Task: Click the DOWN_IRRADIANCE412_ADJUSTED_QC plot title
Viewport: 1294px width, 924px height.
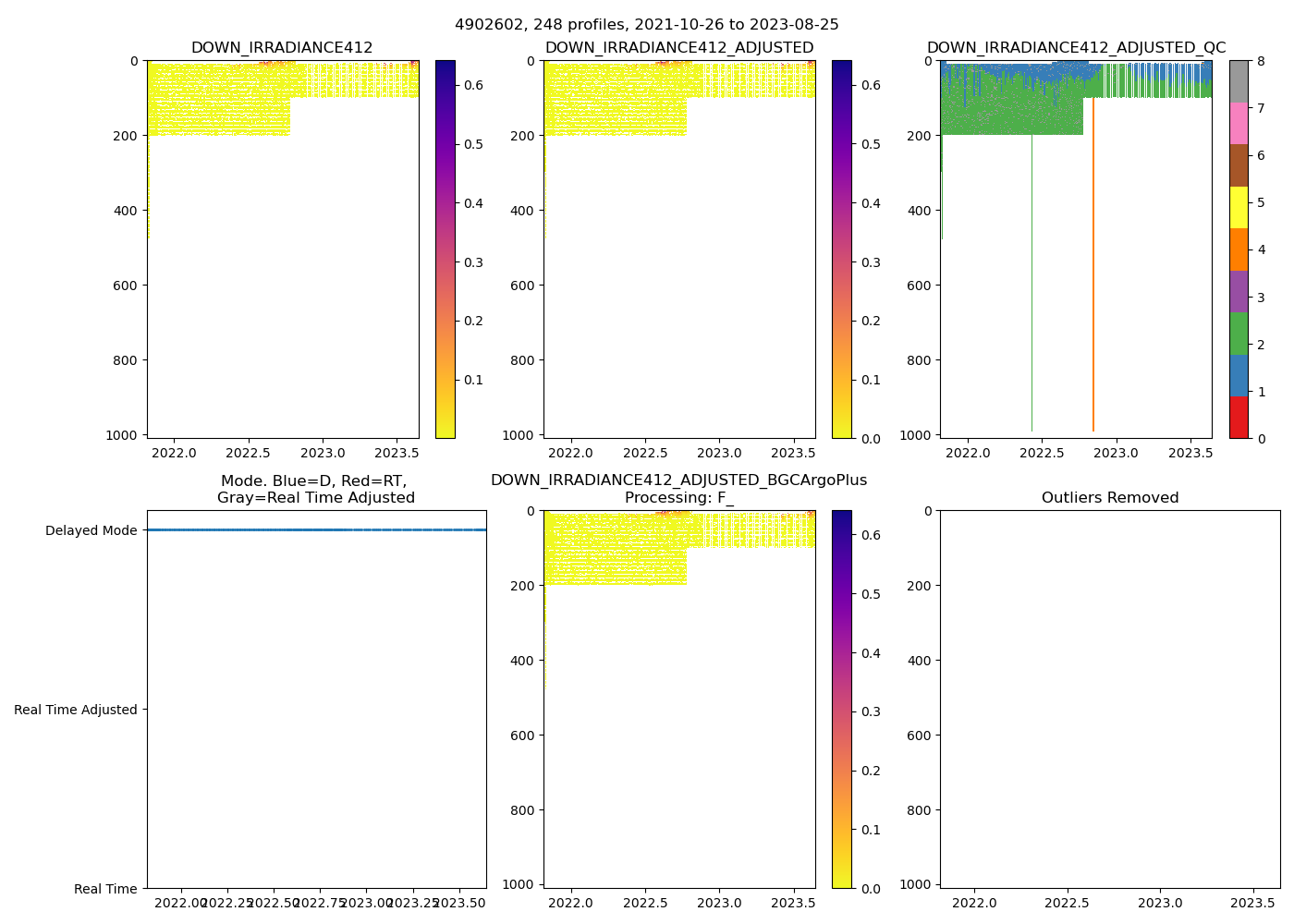Action: 1076,48
